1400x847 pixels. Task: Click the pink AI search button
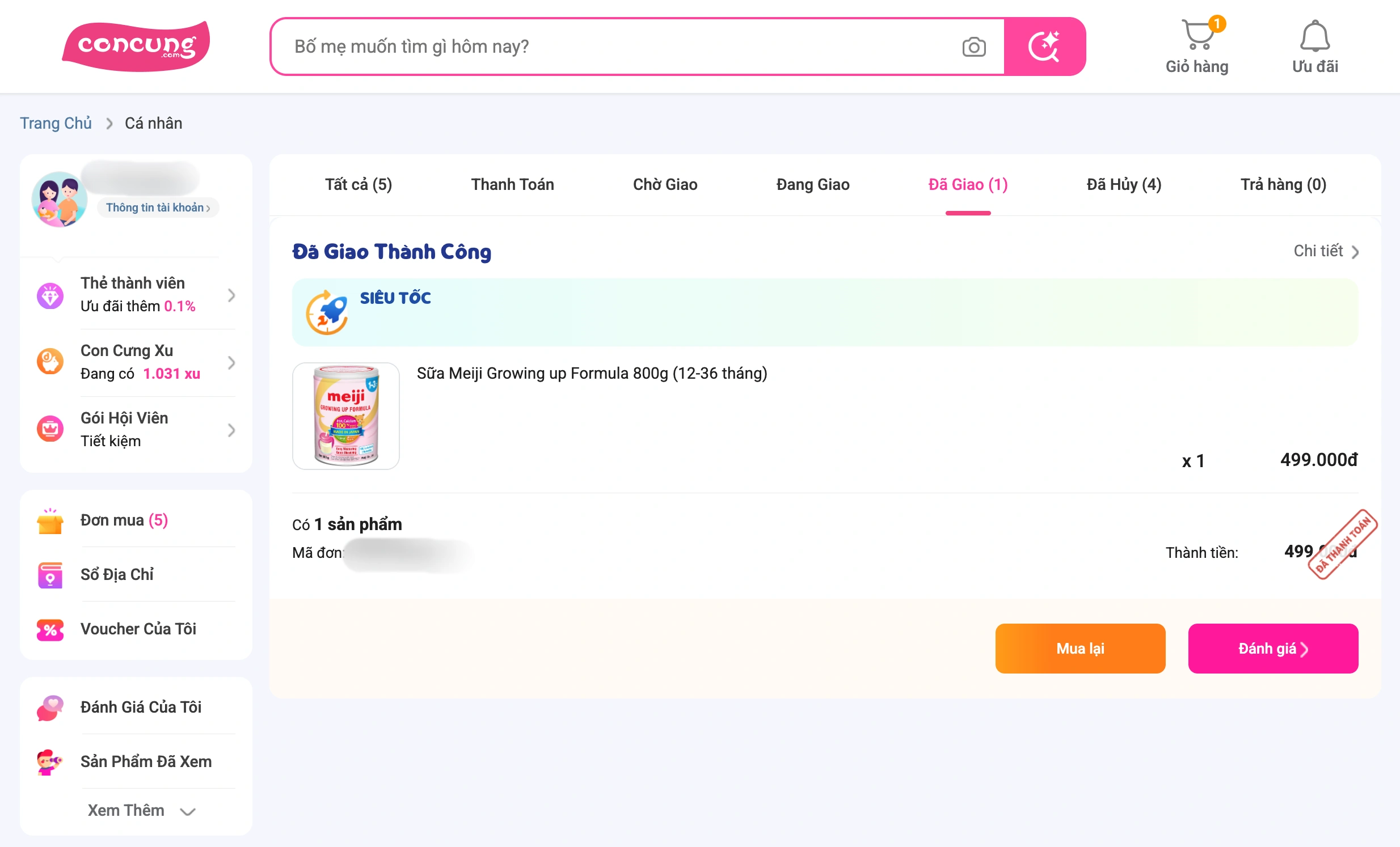click(1044, 46)
